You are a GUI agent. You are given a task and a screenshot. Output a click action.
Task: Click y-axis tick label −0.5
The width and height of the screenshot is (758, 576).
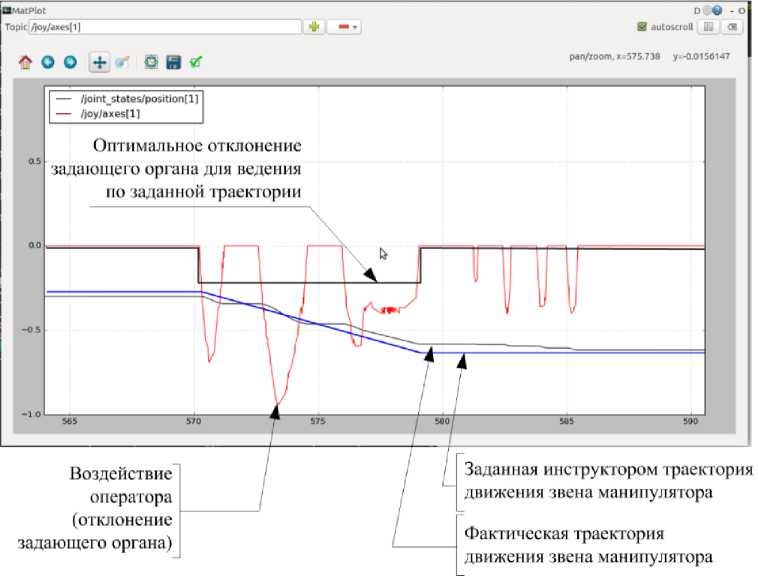(x=31, y=330)
